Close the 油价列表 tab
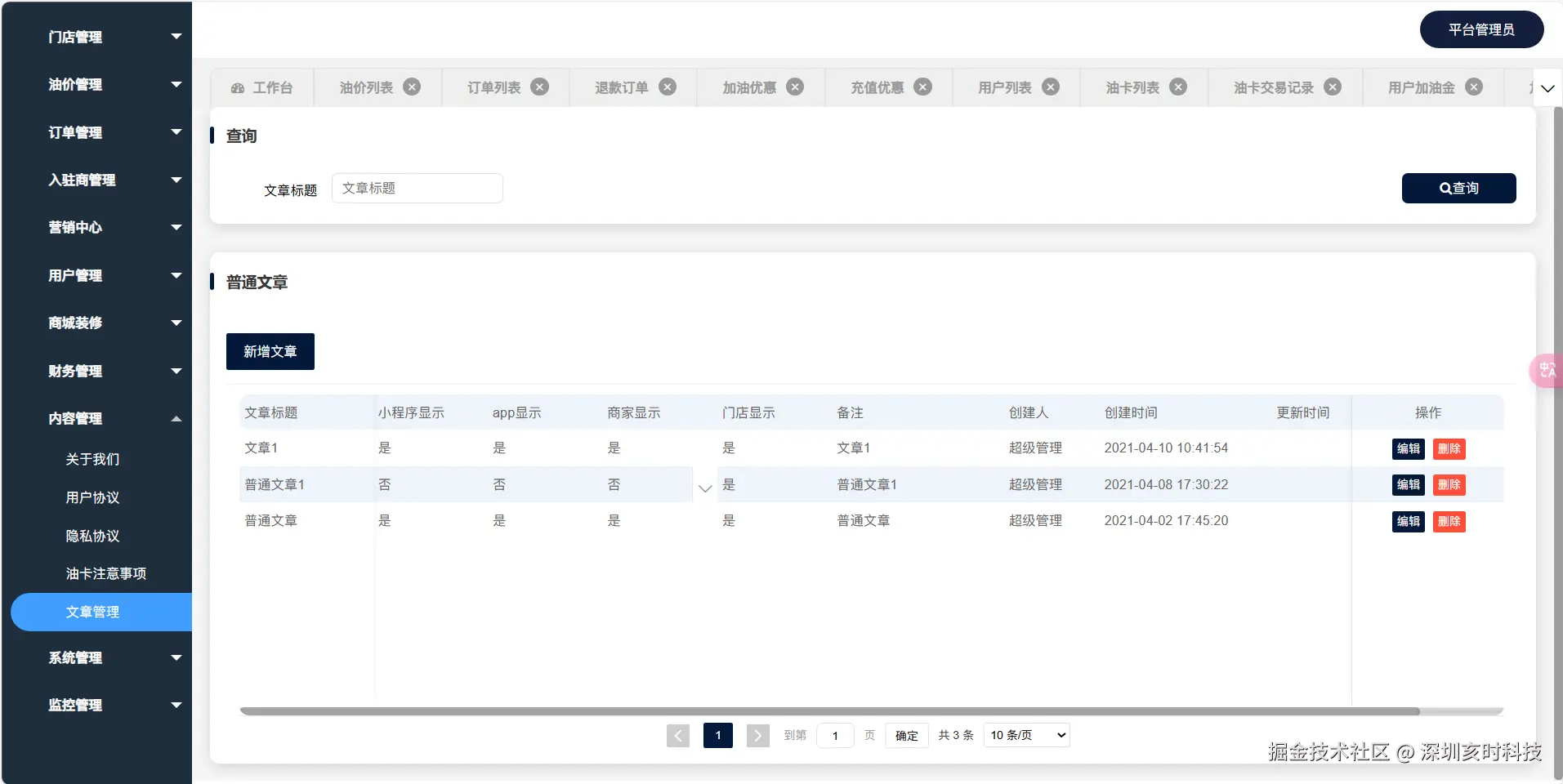Screen dimensions: 1563x784 click(413, 87)
